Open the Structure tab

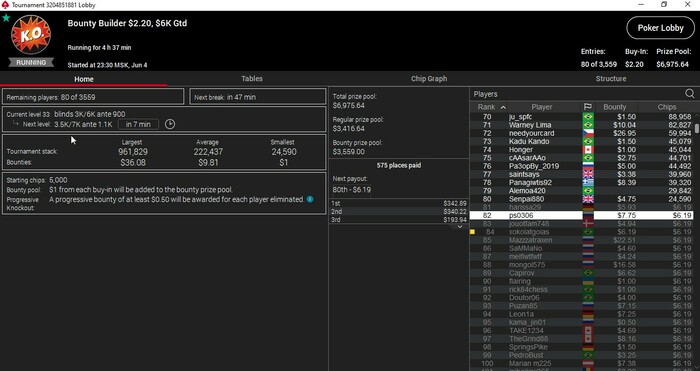pos(611,79)
